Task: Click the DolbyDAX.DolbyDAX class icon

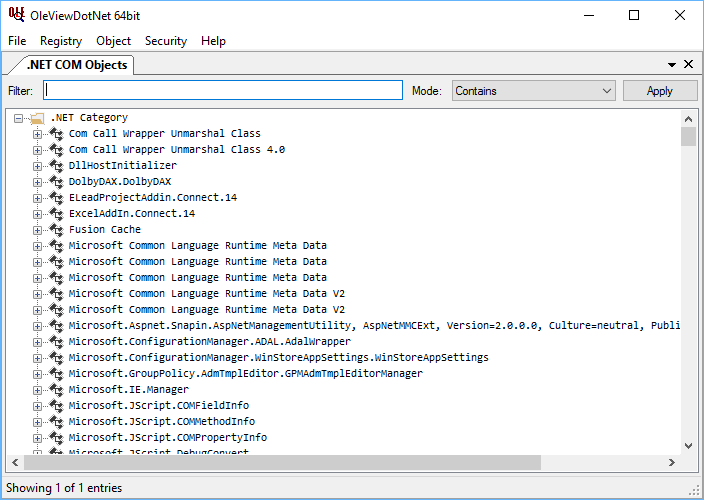Action: point(56,182)
